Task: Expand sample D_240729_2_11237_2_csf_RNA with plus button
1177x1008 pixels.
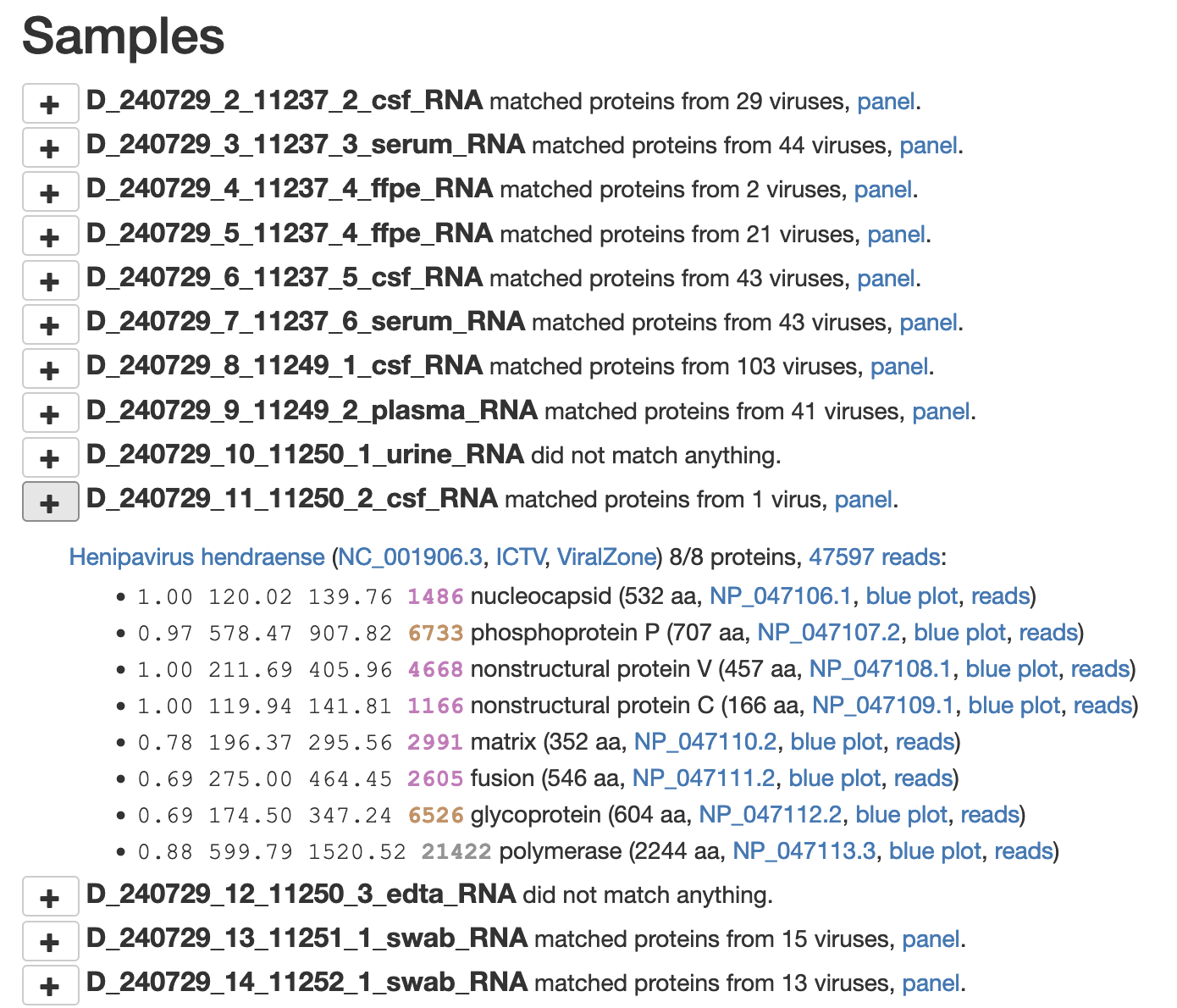Action: click(50, 104)
